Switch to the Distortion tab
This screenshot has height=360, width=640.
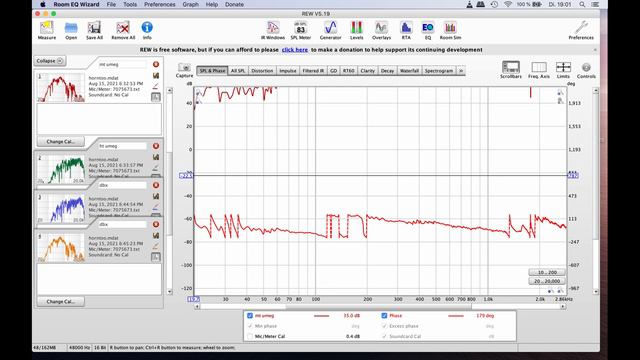[262, 71]
